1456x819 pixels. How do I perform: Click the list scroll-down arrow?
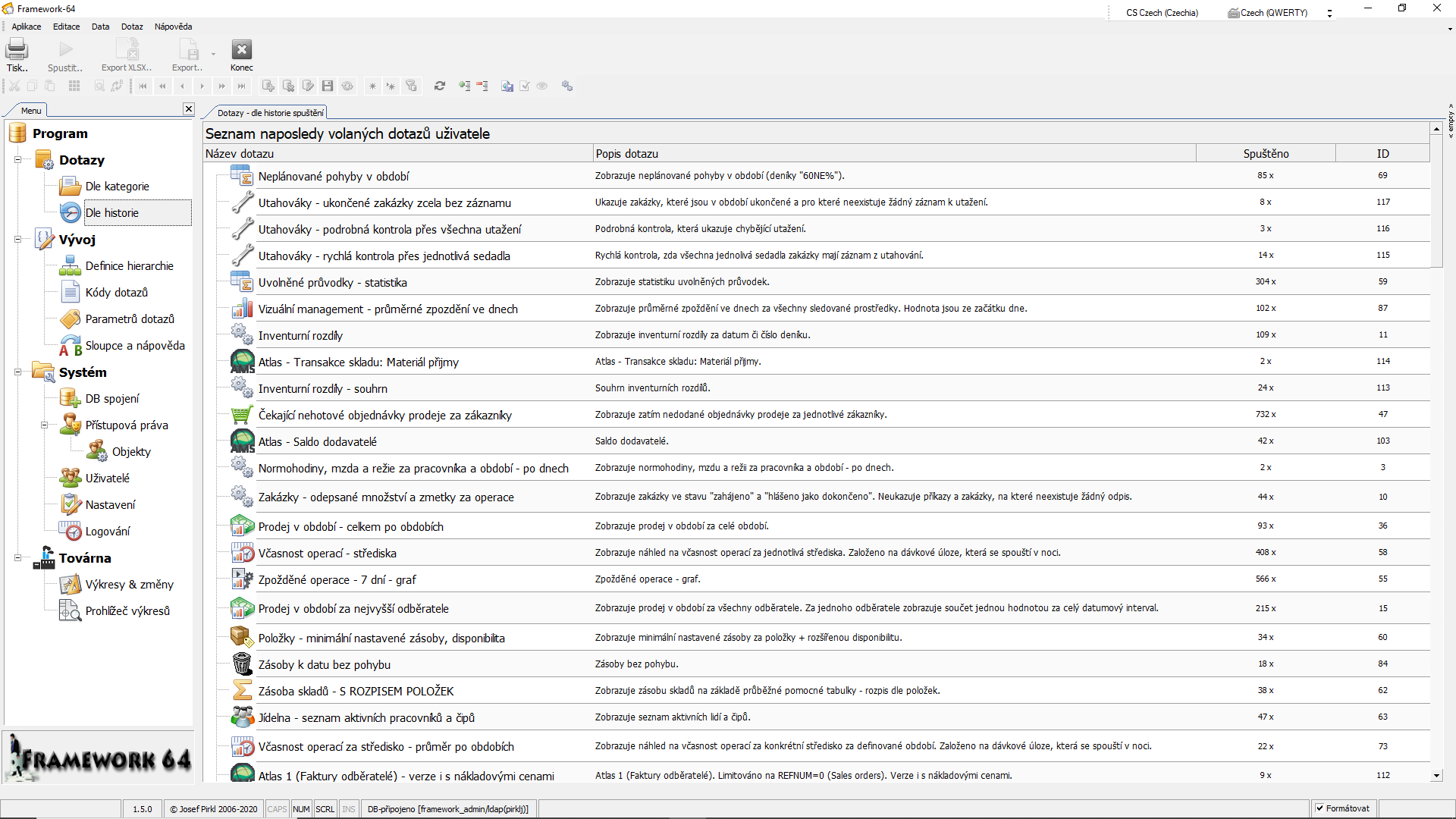tap(1436, 776)
